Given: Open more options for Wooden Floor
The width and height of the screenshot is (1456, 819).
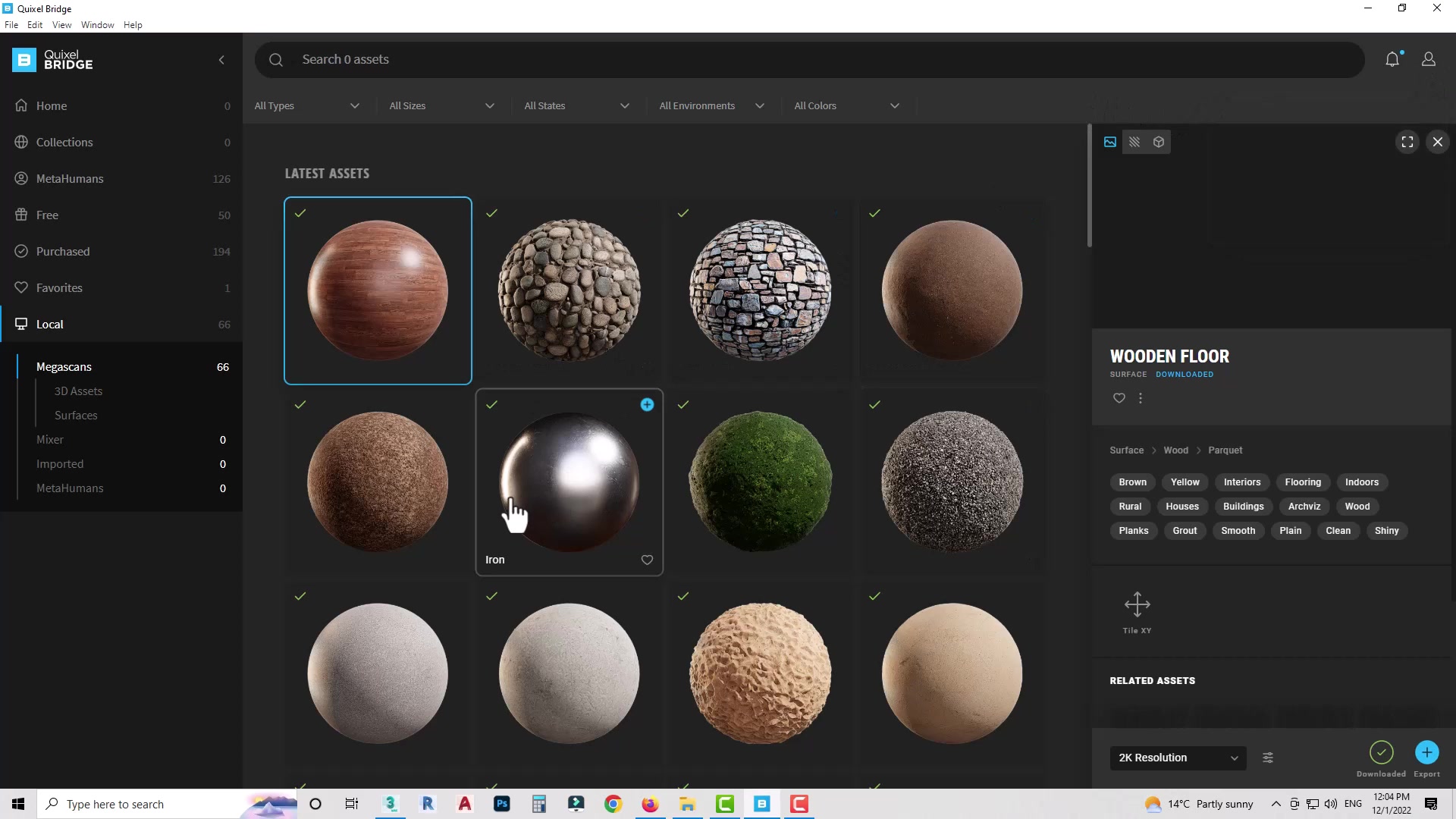Looking at the screenshot, I should (x=1141, y=398).
